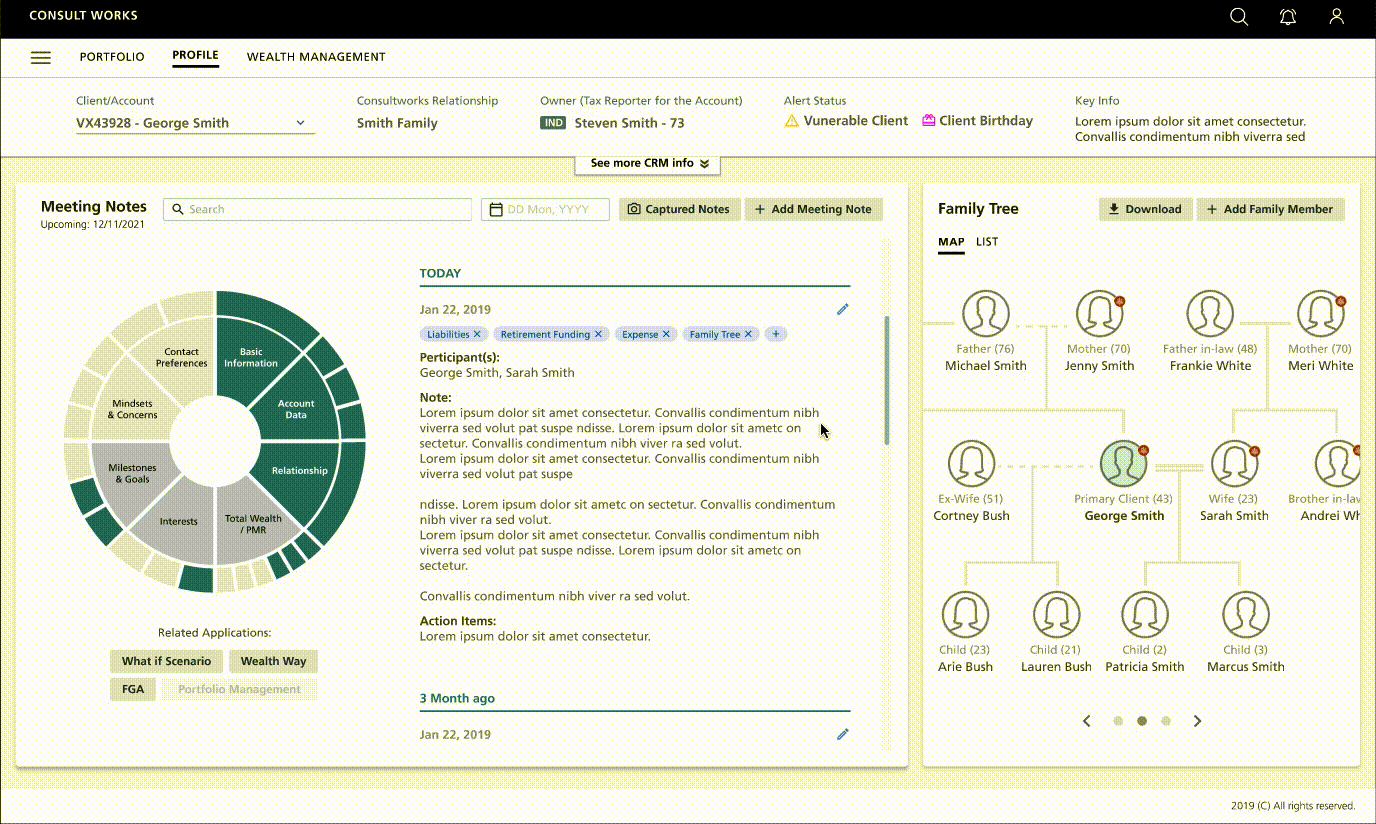Open What if Scenario application
The width and height of the screenshot is (1376, 824).
(x=166, y=661)
